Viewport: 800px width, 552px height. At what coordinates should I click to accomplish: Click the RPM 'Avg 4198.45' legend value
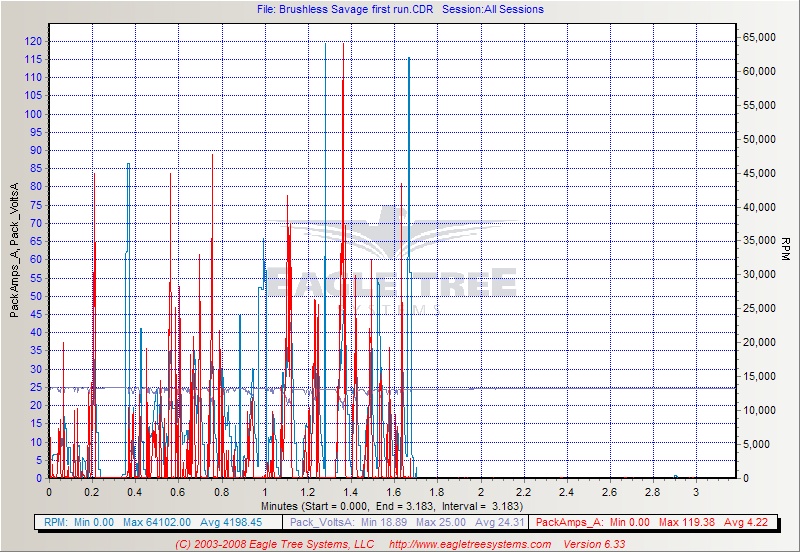click(231, 522)
